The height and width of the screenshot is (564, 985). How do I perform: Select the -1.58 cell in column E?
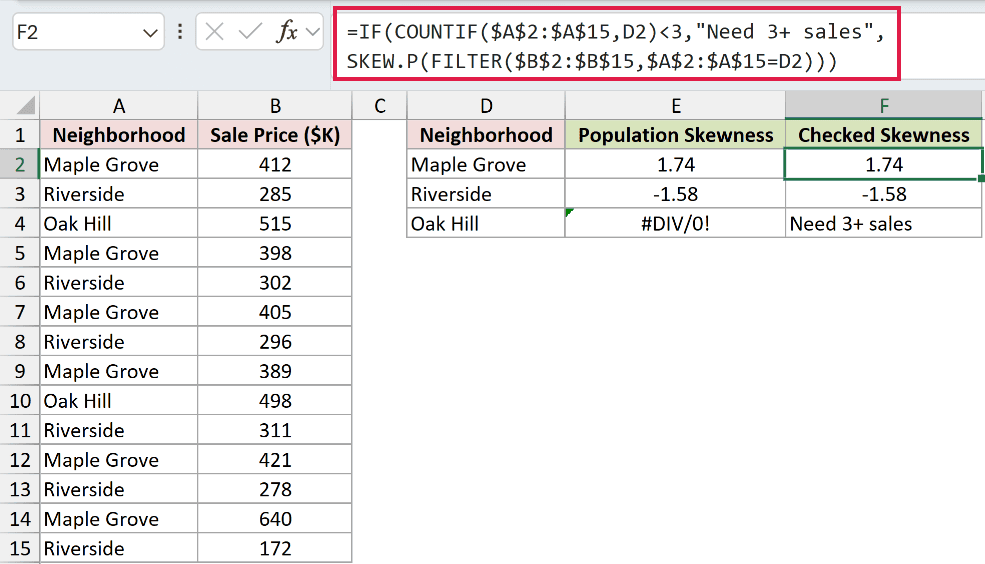[x=675, y=194]
